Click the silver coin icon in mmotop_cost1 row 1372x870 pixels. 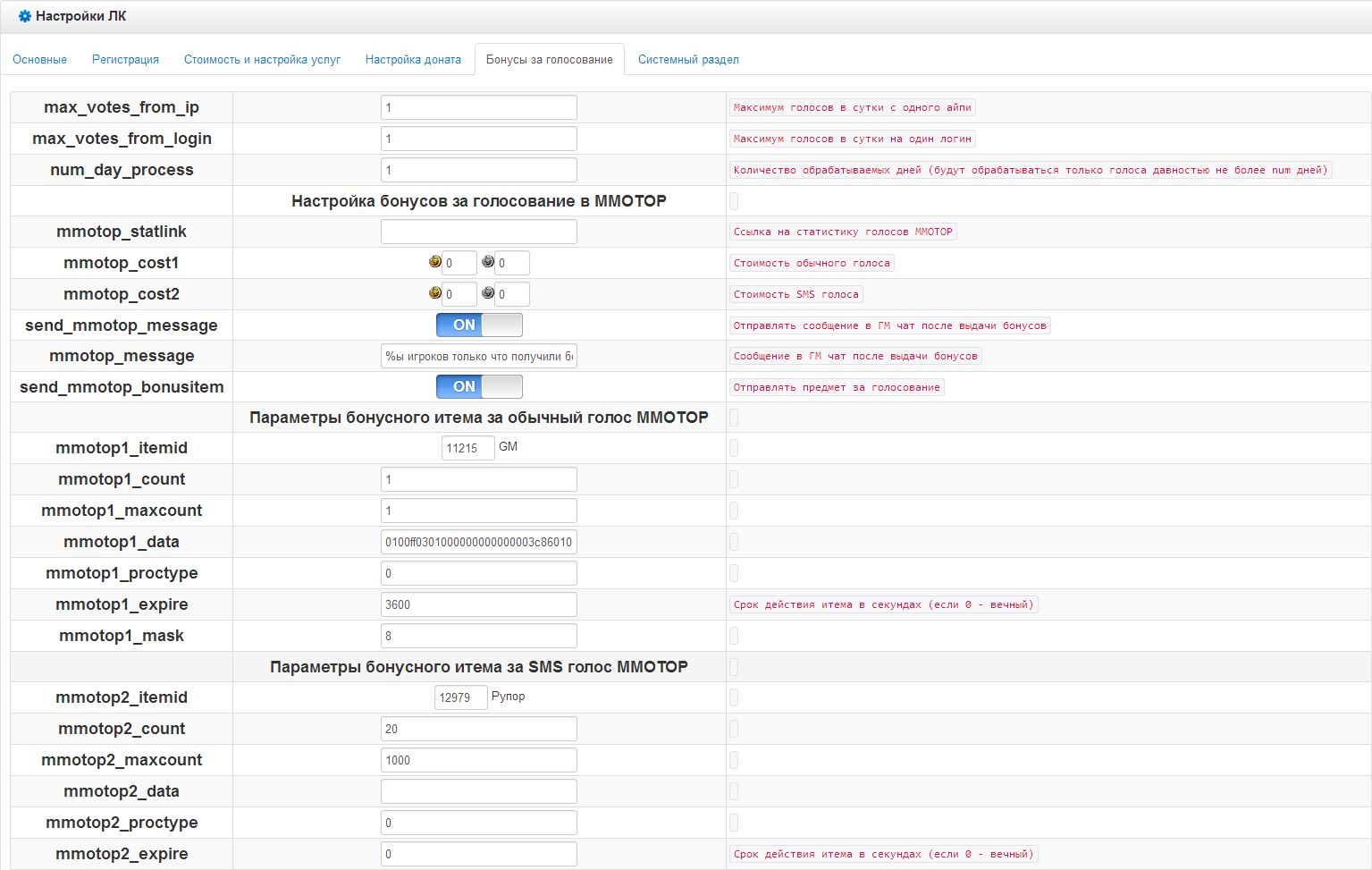488,262
